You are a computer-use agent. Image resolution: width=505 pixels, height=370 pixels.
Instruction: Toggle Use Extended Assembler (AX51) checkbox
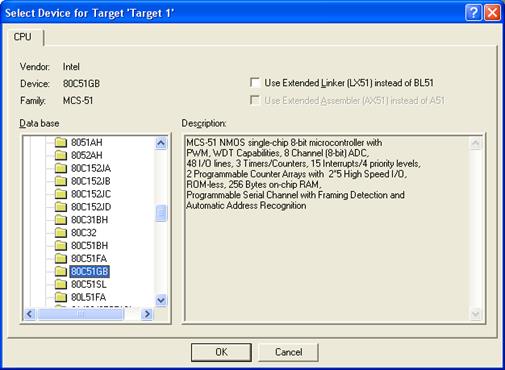(255, 100)
